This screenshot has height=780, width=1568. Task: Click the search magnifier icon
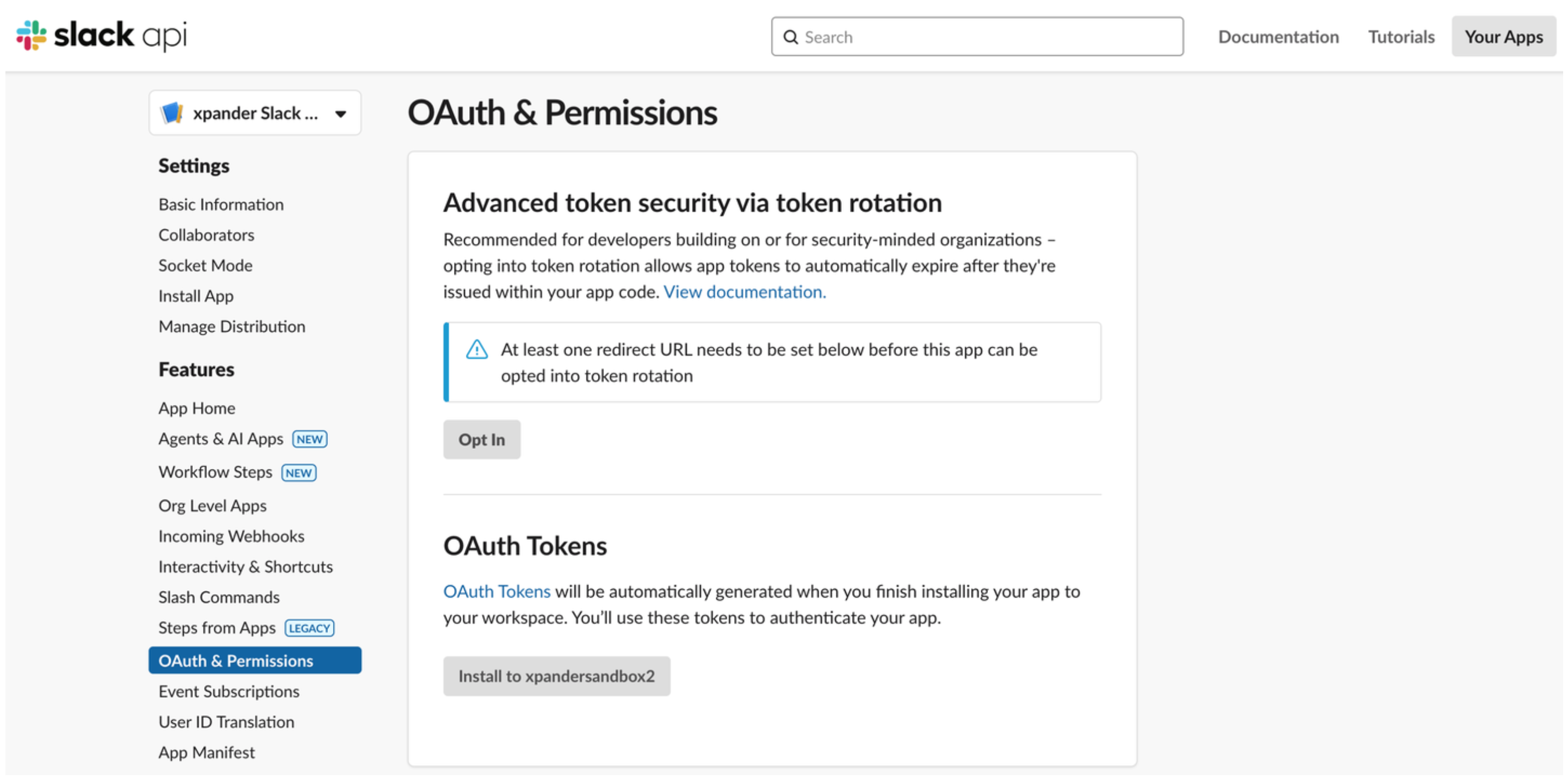790,37
